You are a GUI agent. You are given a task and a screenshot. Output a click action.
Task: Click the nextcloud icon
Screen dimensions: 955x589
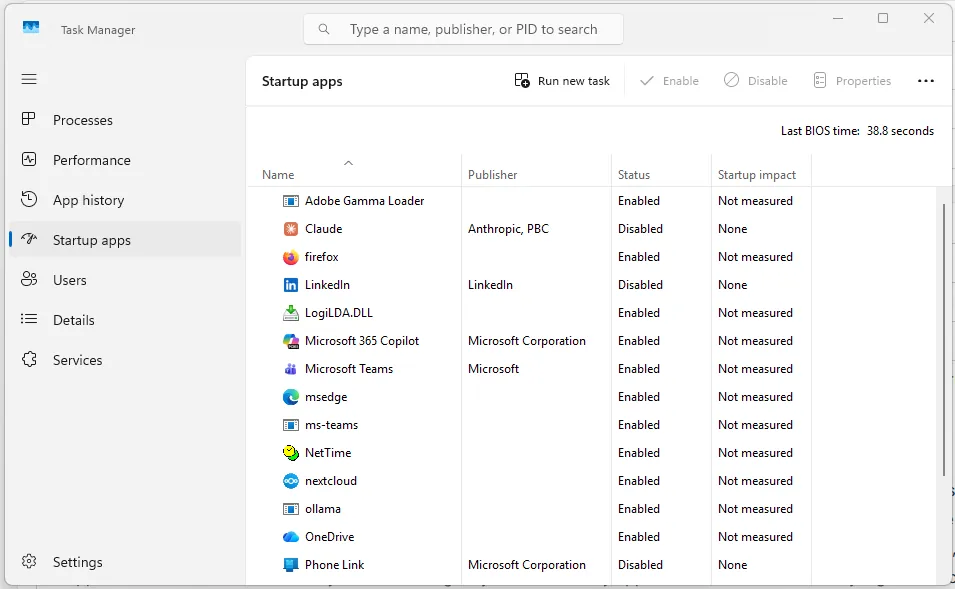click(291, 481)
